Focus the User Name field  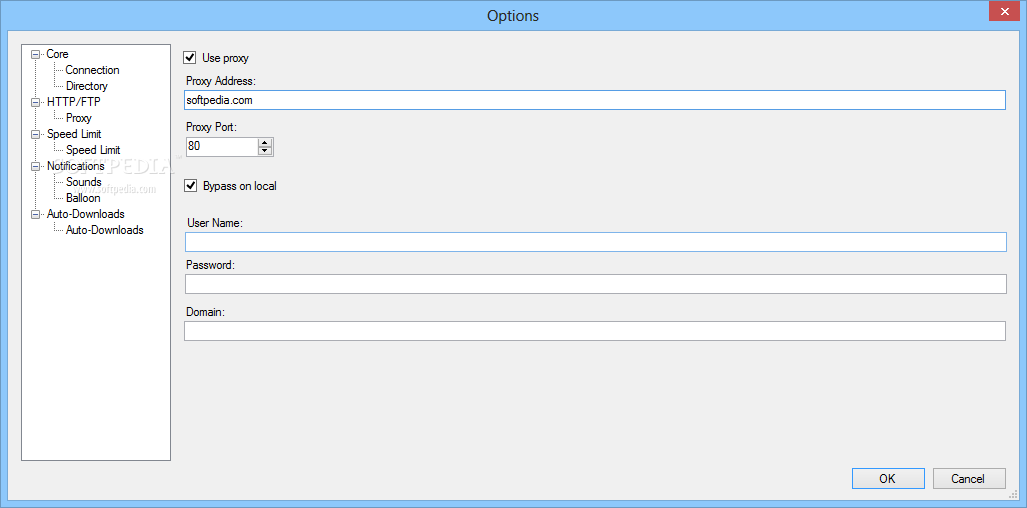595,242
